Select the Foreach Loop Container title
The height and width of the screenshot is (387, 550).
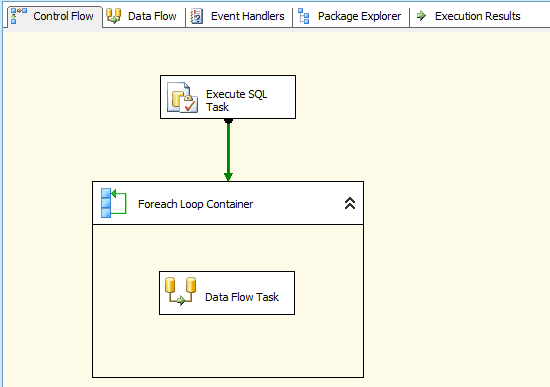pyautogui.click(x=195, y=204)
